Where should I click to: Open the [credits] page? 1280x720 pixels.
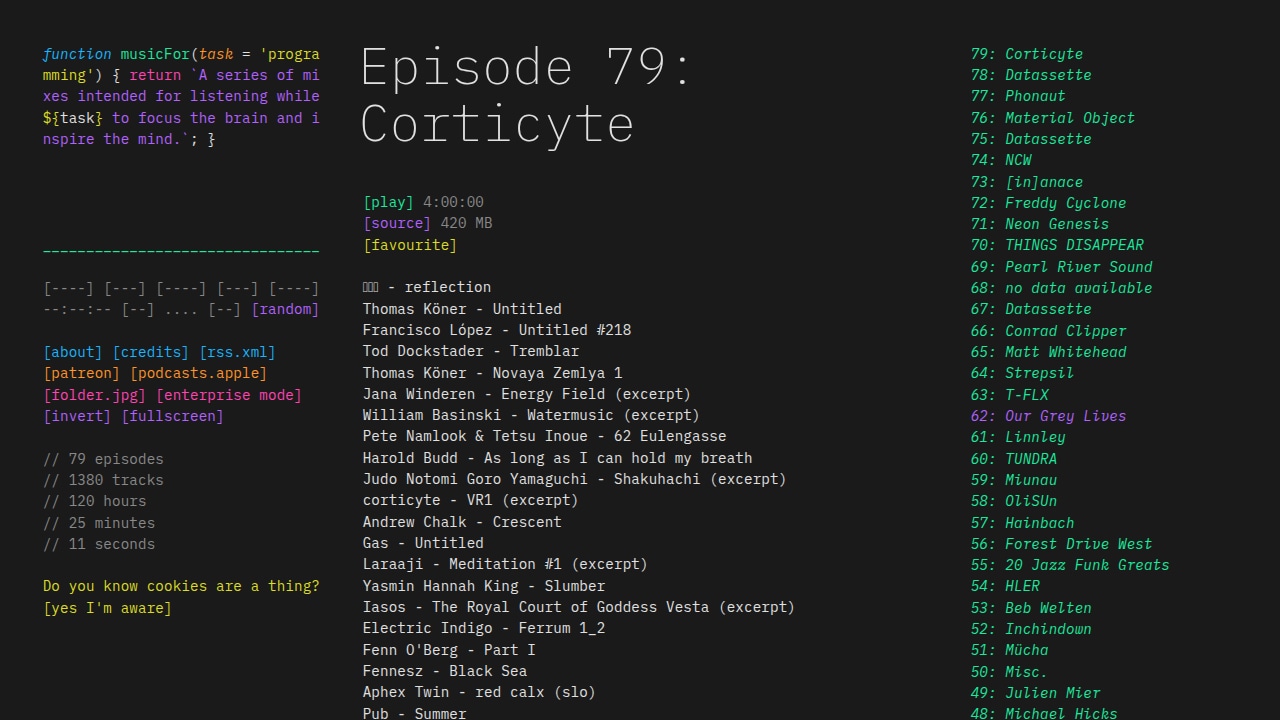pyautogui.click(x=150, y=352)
